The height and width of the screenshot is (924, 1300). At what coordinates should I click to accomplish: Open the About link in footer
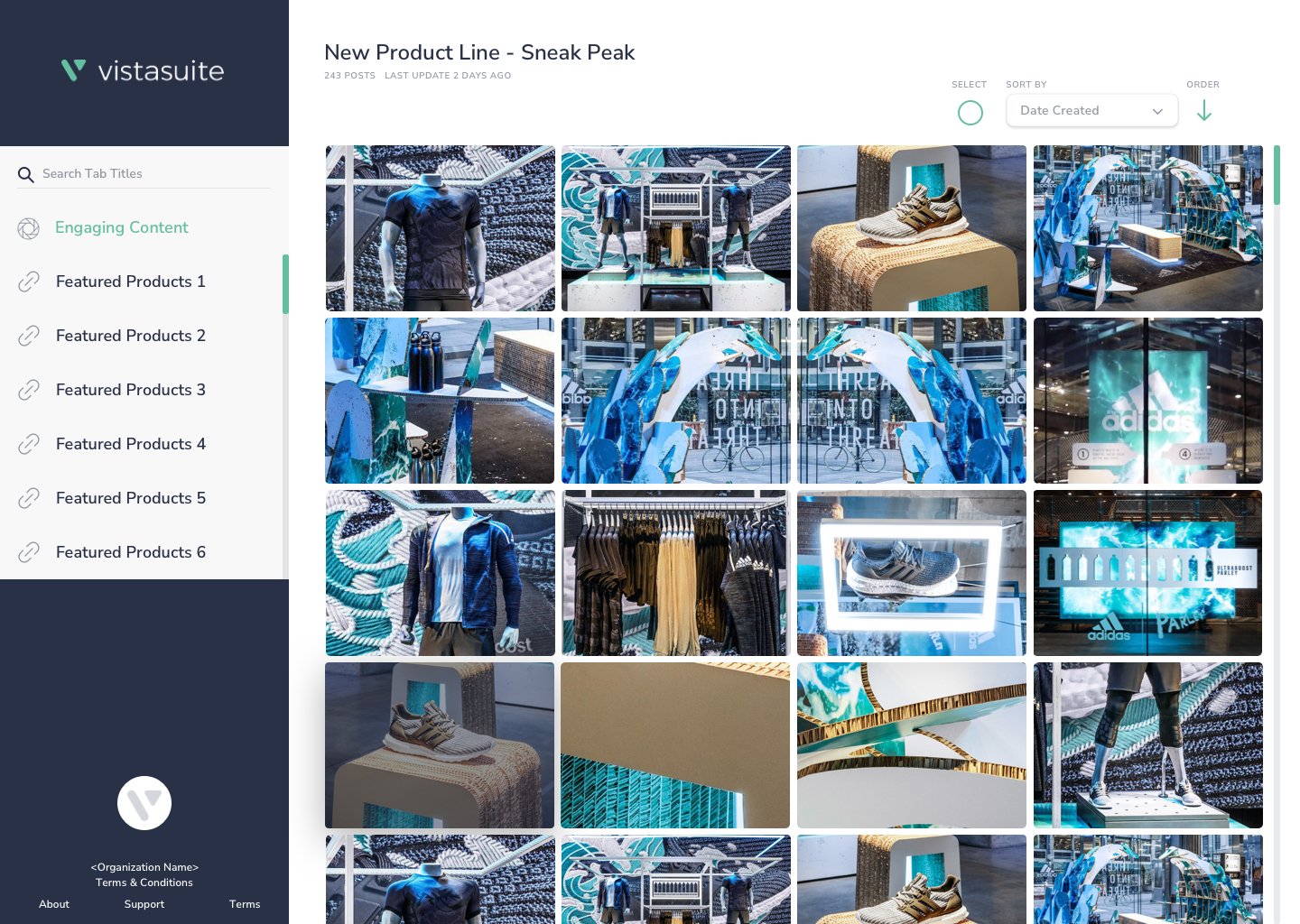[x=54, y=904]
